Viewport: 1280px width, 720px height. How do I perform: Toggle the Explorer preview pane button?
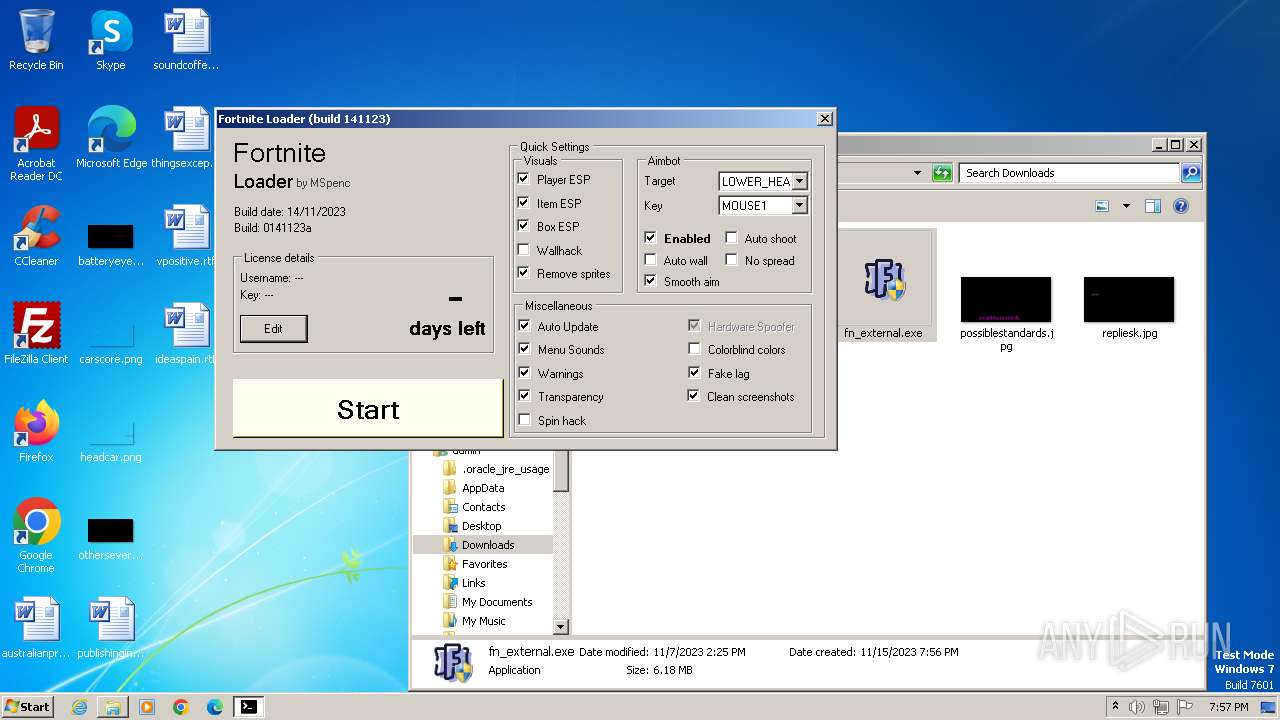(x=1152, y=206)
